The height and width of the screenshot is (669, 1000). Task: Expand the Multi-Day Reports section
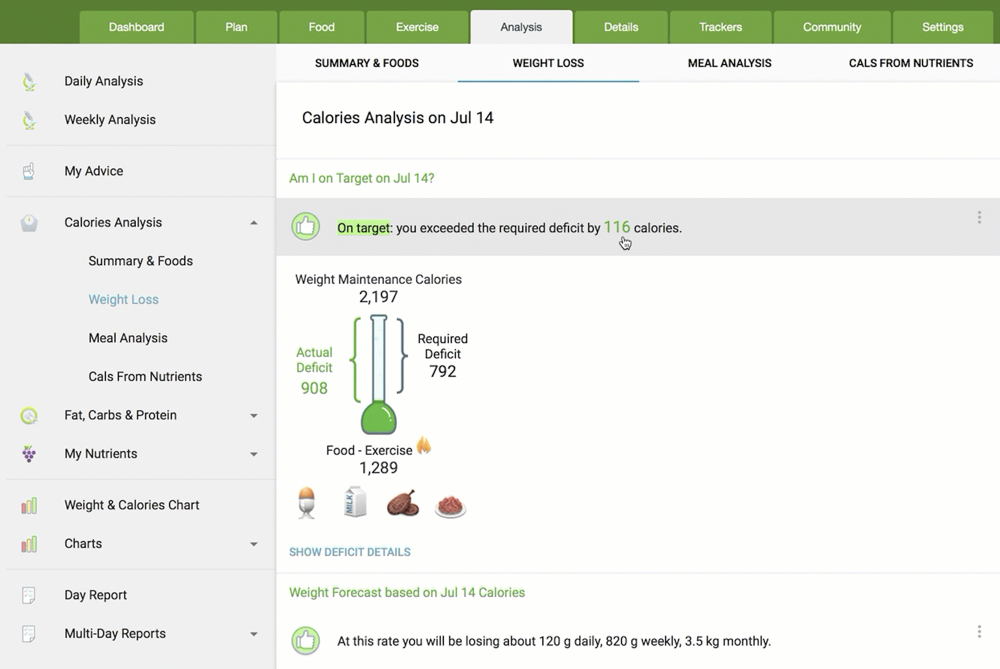coord(254,635)
